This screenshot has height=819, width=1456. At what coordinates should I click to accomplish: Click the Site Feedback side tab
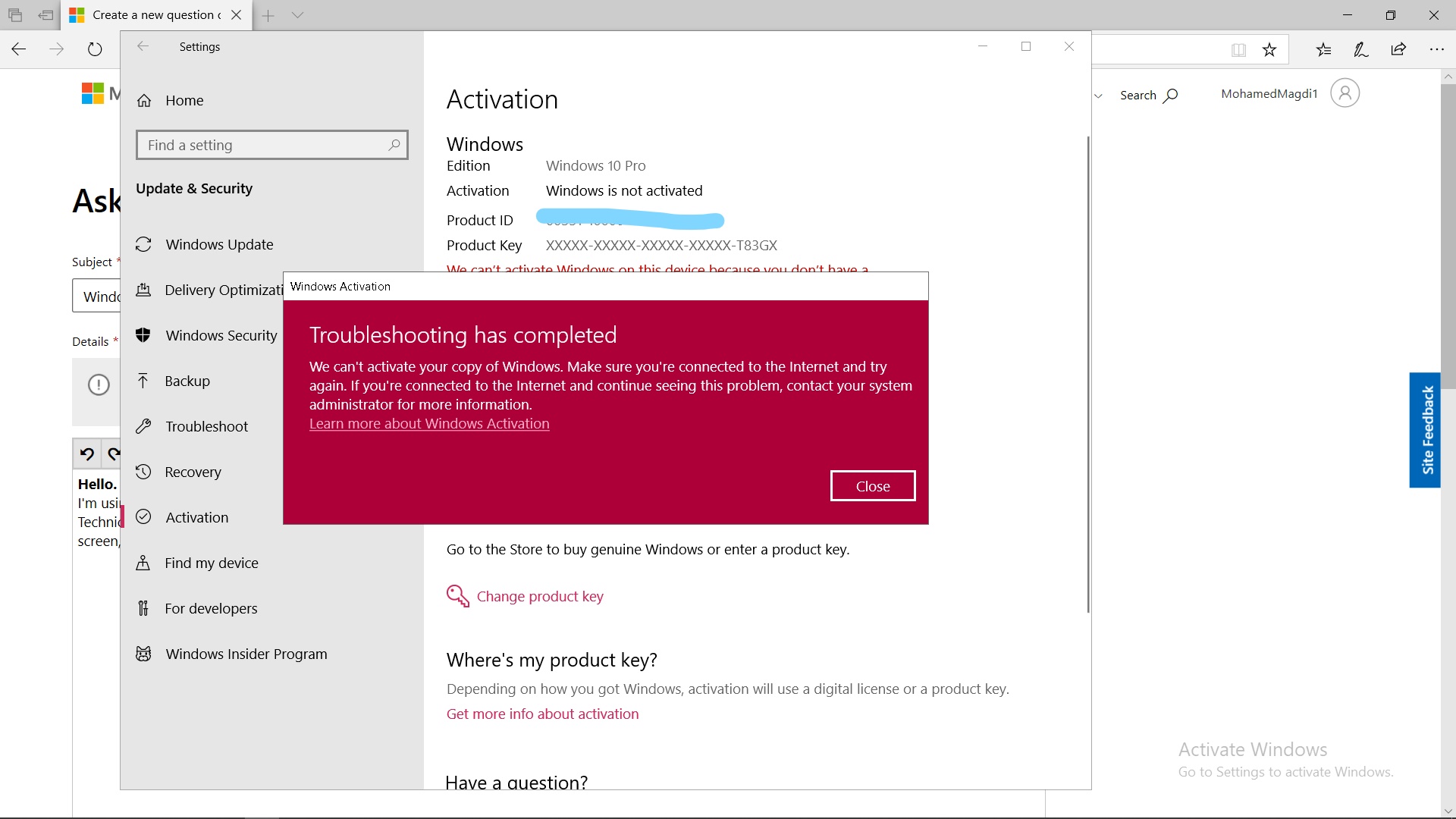[1426, 429]
